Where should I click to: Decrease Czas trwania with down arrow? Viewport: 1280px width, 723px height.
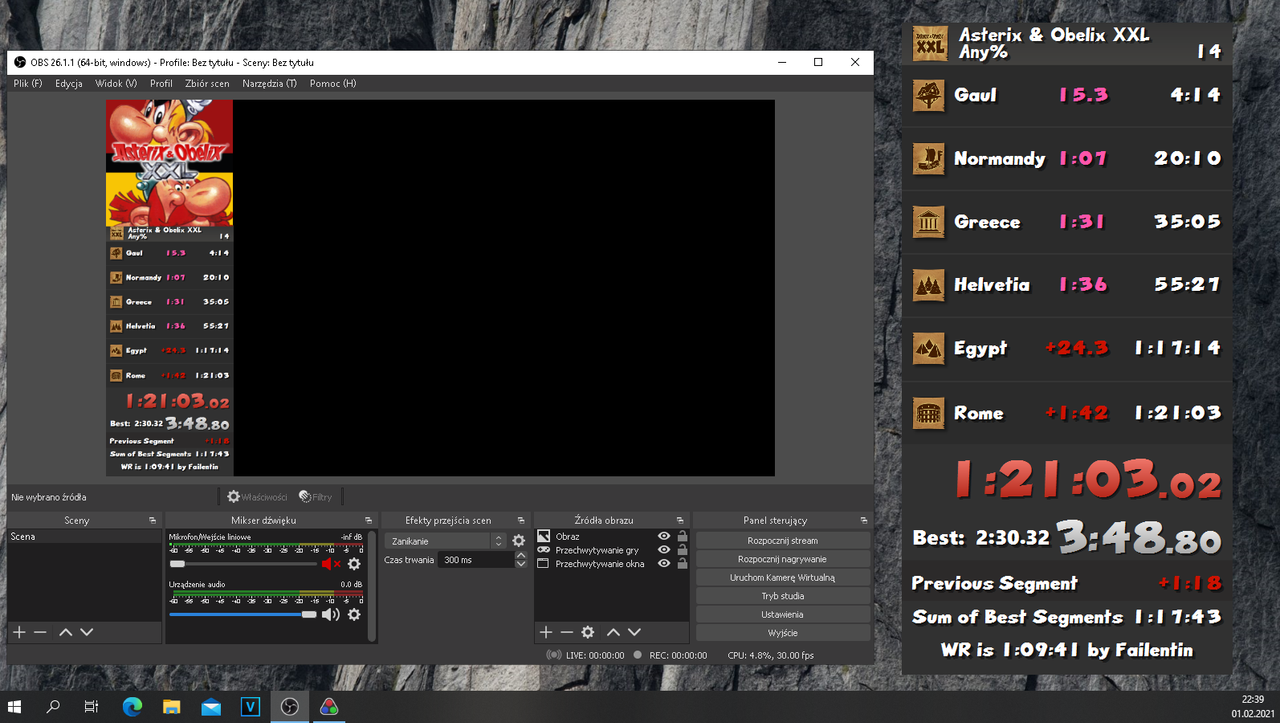click(520, 564)
